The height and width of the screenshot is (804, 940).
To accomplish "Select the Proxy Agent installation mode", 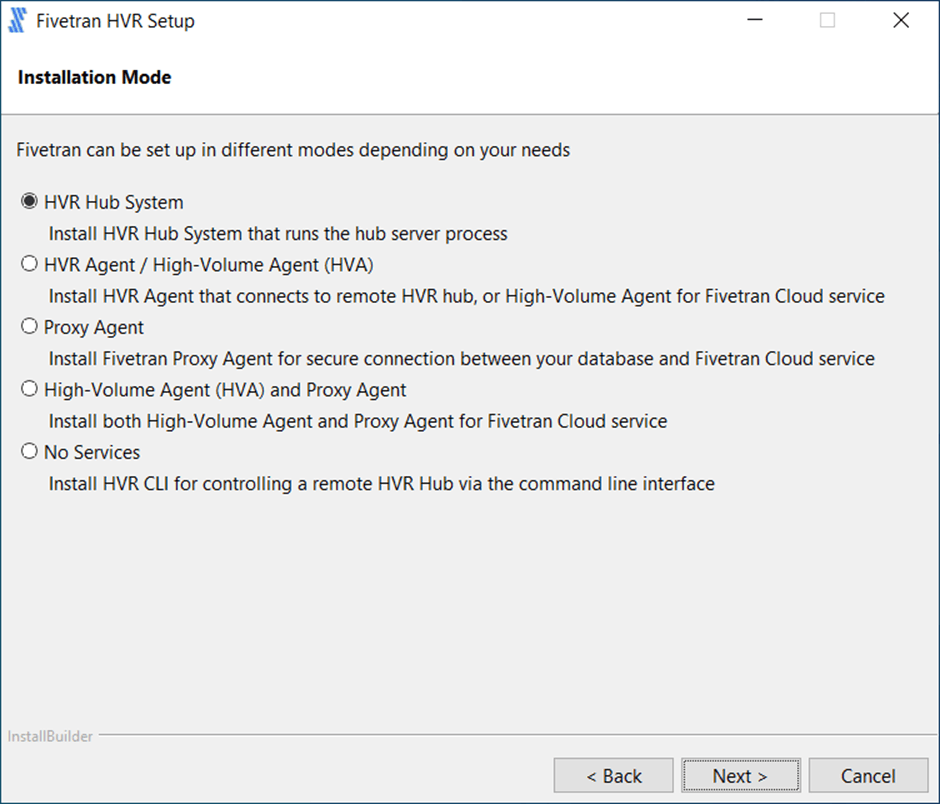I will (x=29, y=327).
